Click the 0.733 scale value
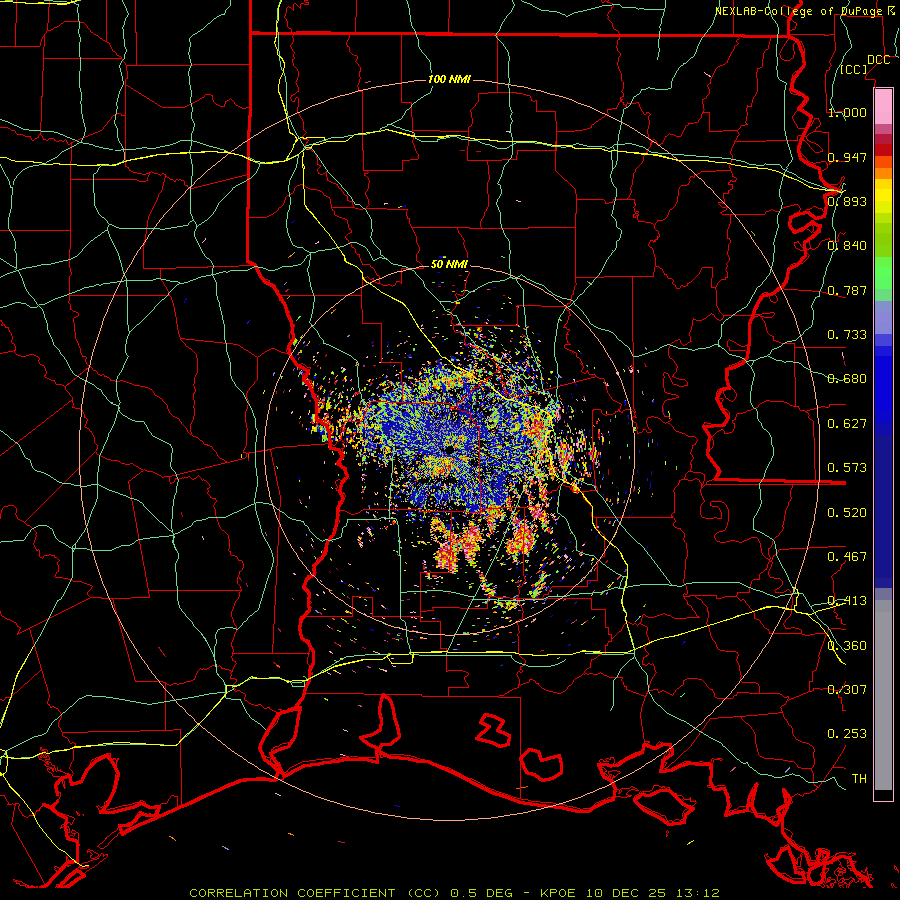The width and height of the screenshot is (900, 900). [x=847, y=335]
